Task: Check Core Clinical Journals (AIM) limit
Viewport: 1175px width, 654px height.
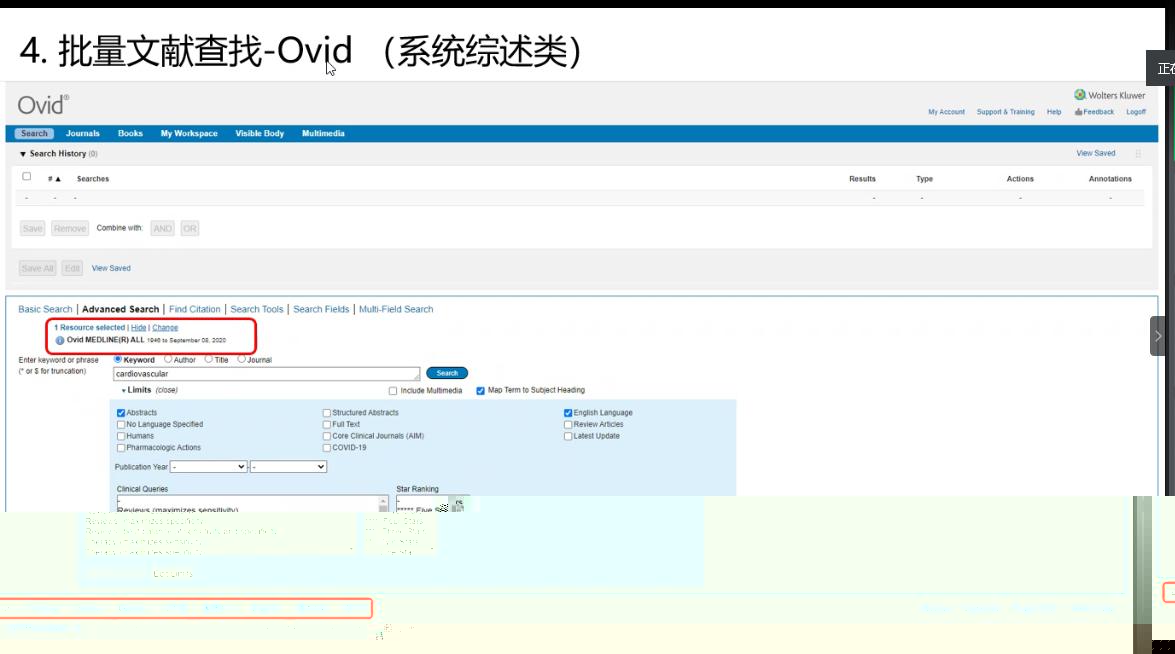Action: point(327,436)
